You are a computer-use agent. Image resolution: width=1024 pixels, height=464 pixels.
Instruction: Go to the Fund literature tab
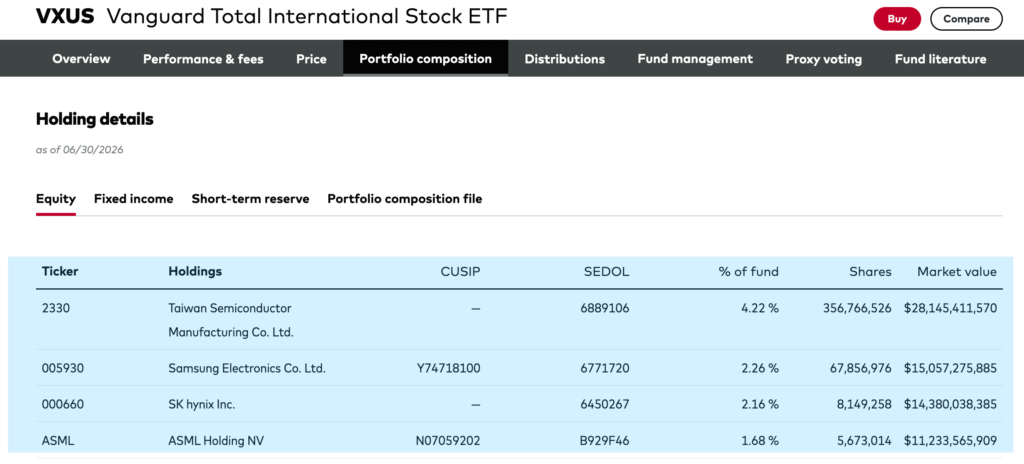pos(940,59)
